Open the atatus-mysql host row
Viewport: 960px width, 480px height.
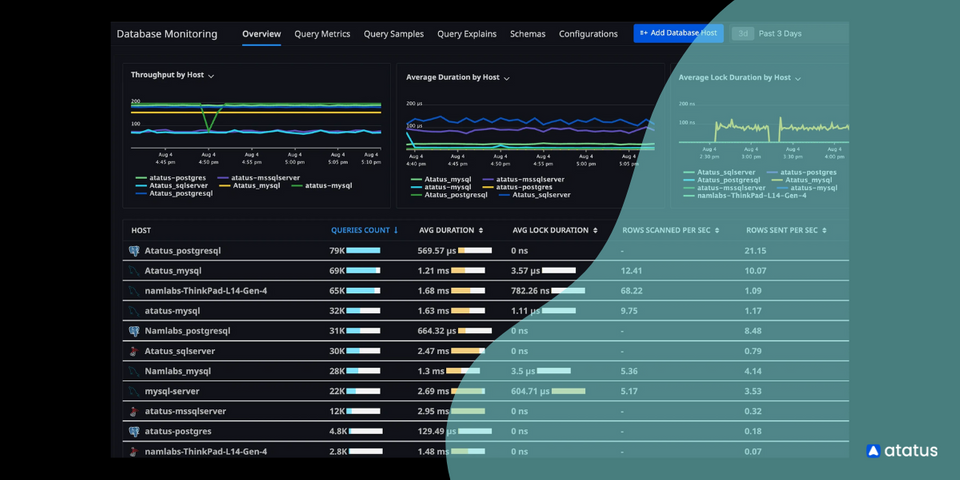pyautogui.click(x=486, y=311)
